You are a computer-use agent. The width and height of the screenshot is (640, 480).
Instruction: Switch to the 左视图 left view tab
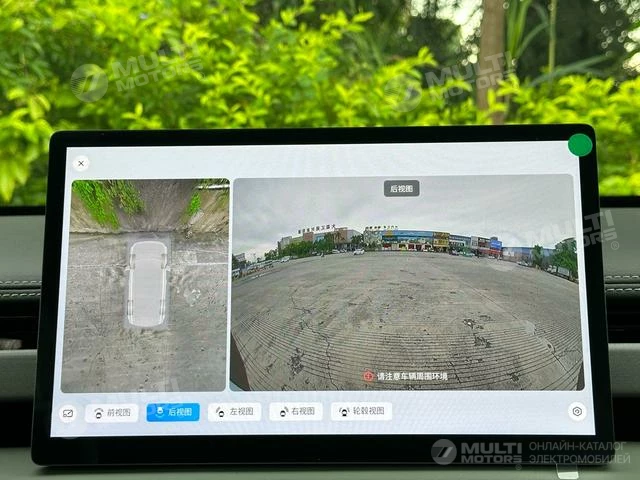234,412
